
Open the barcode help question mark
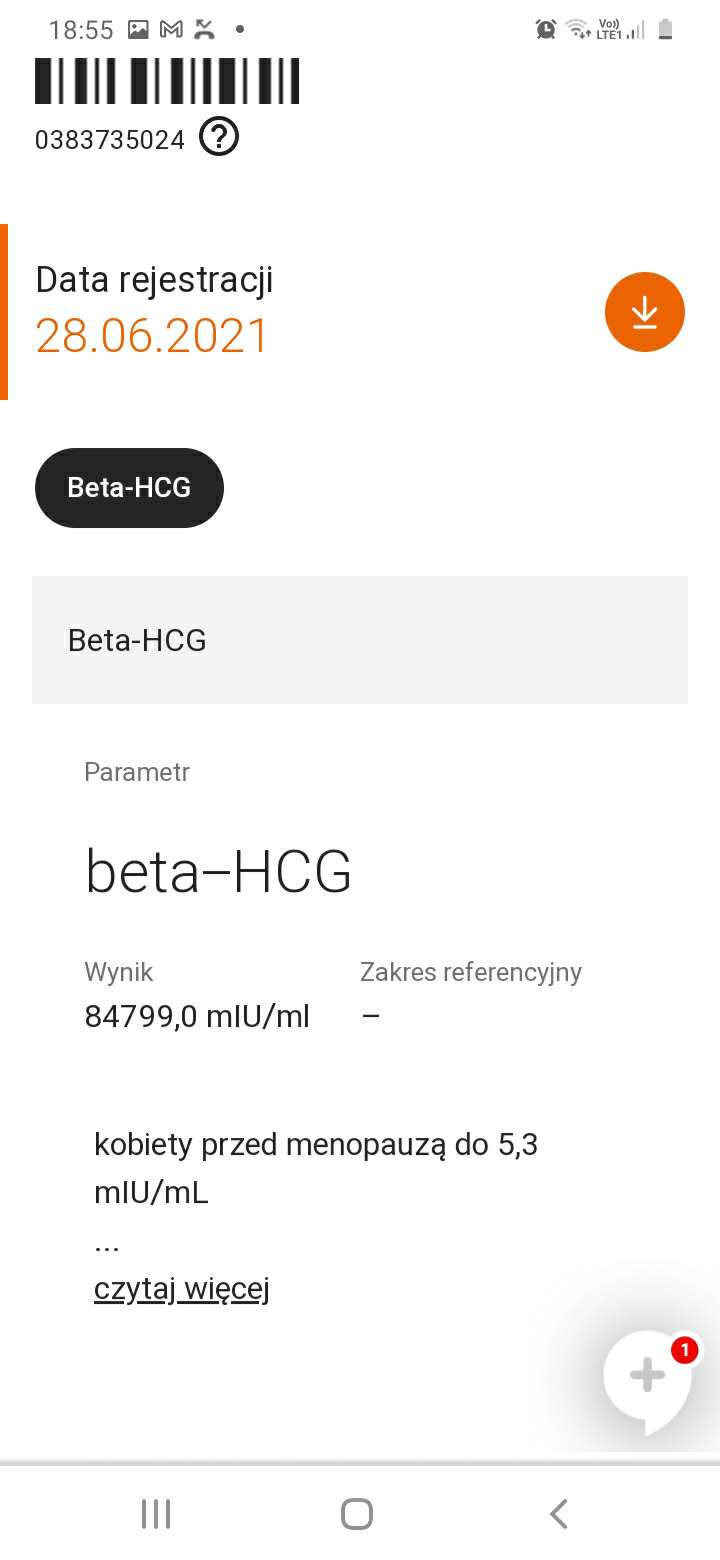tap(219, 137)
